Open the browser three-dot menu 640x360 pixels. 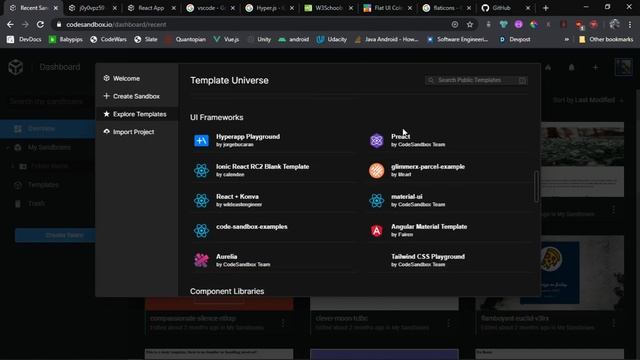pos(630,24)
